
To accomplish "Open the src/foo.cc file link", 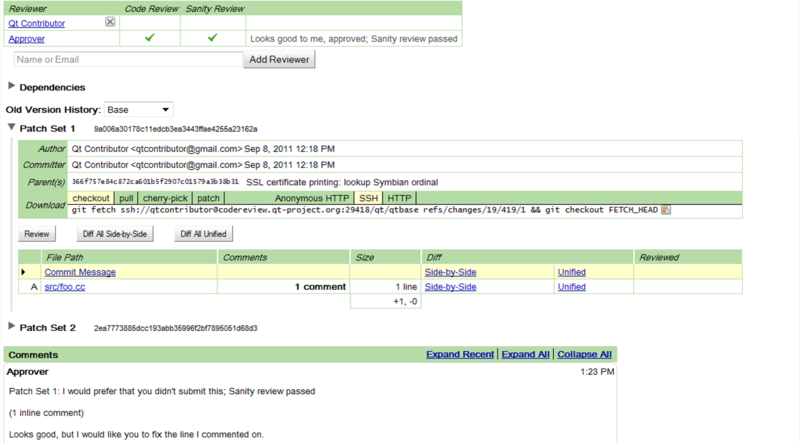I will point(65,287).
